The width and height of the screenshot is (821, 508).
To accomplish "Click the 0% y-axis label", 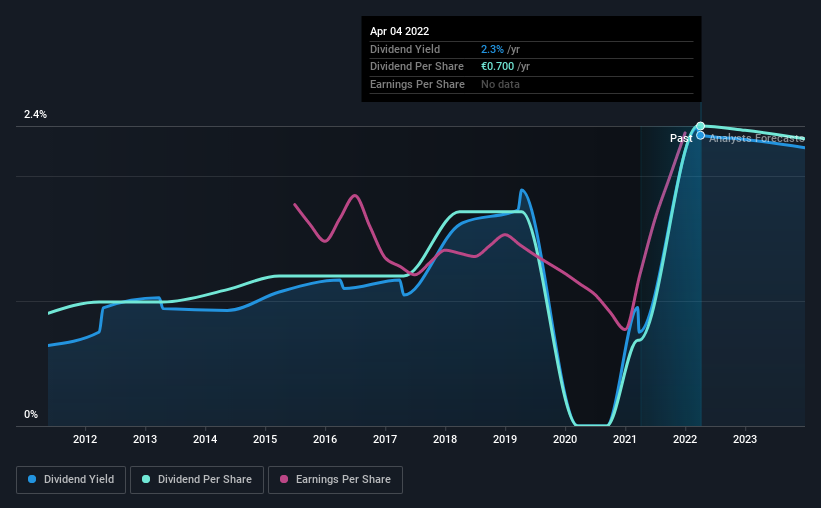I will pos(31,414).
